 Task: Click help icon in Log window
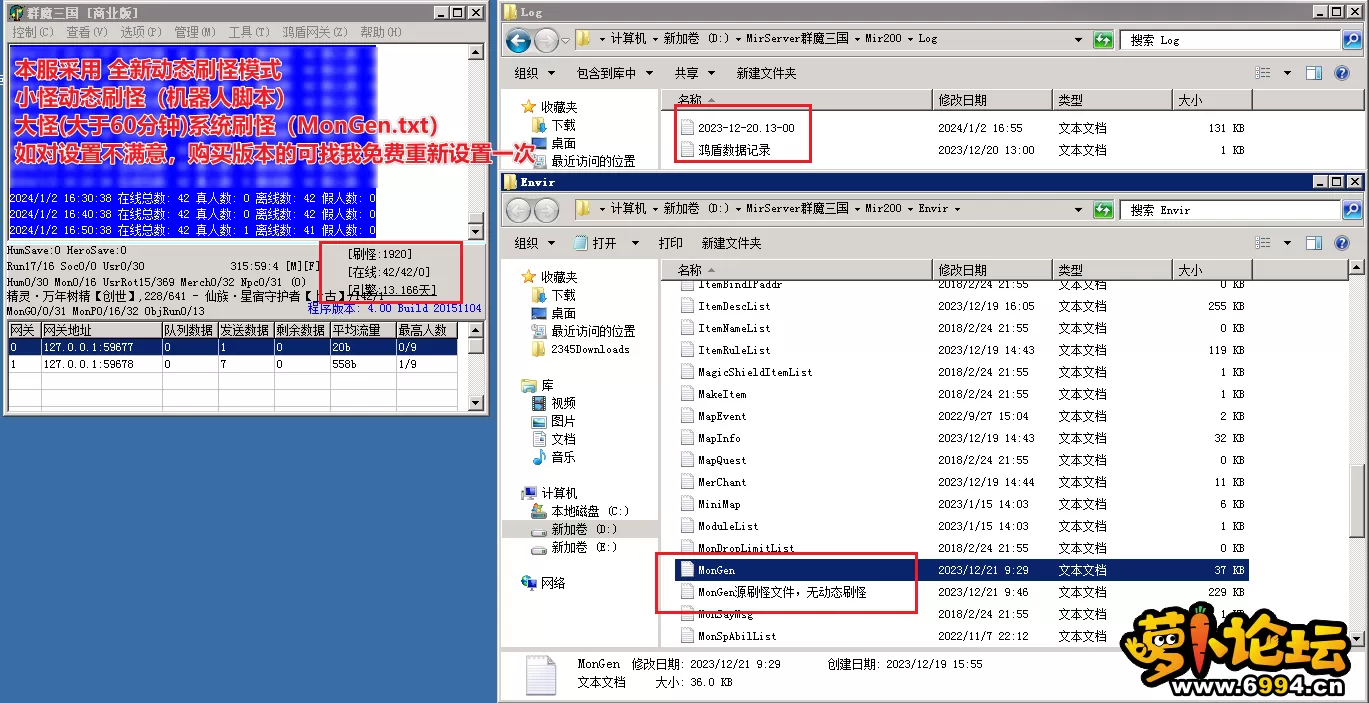pyautogui.click(x=1342, y=73)
